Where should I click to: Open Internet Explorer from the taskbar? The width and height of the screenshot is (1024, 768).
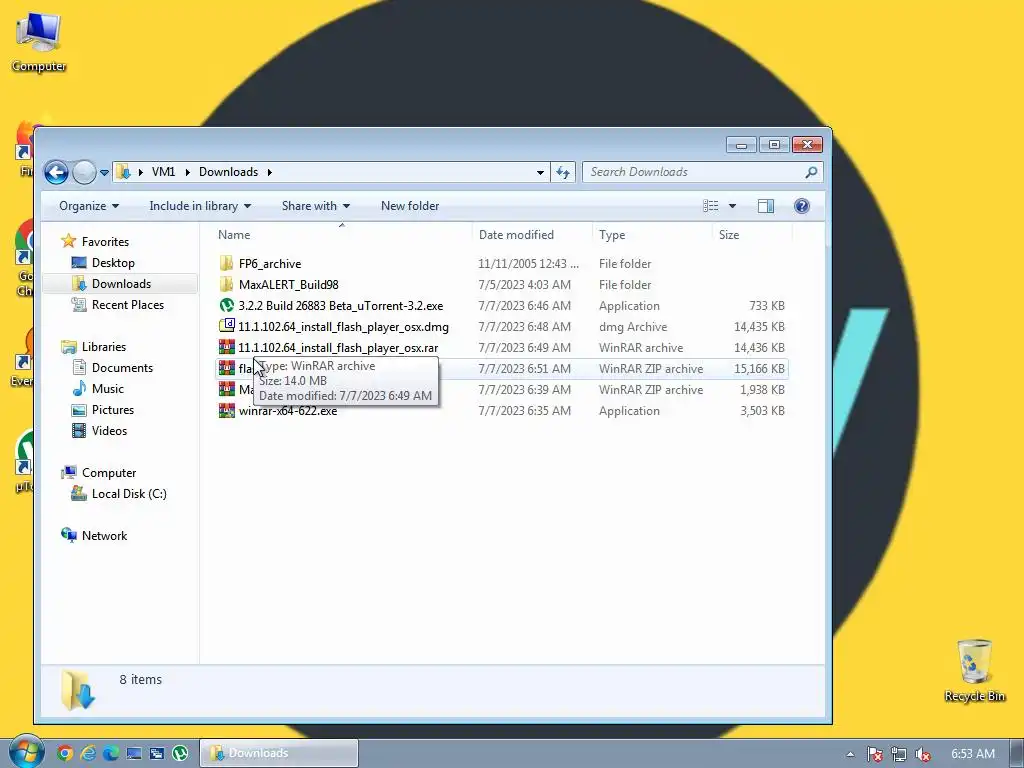pos(88,753)
